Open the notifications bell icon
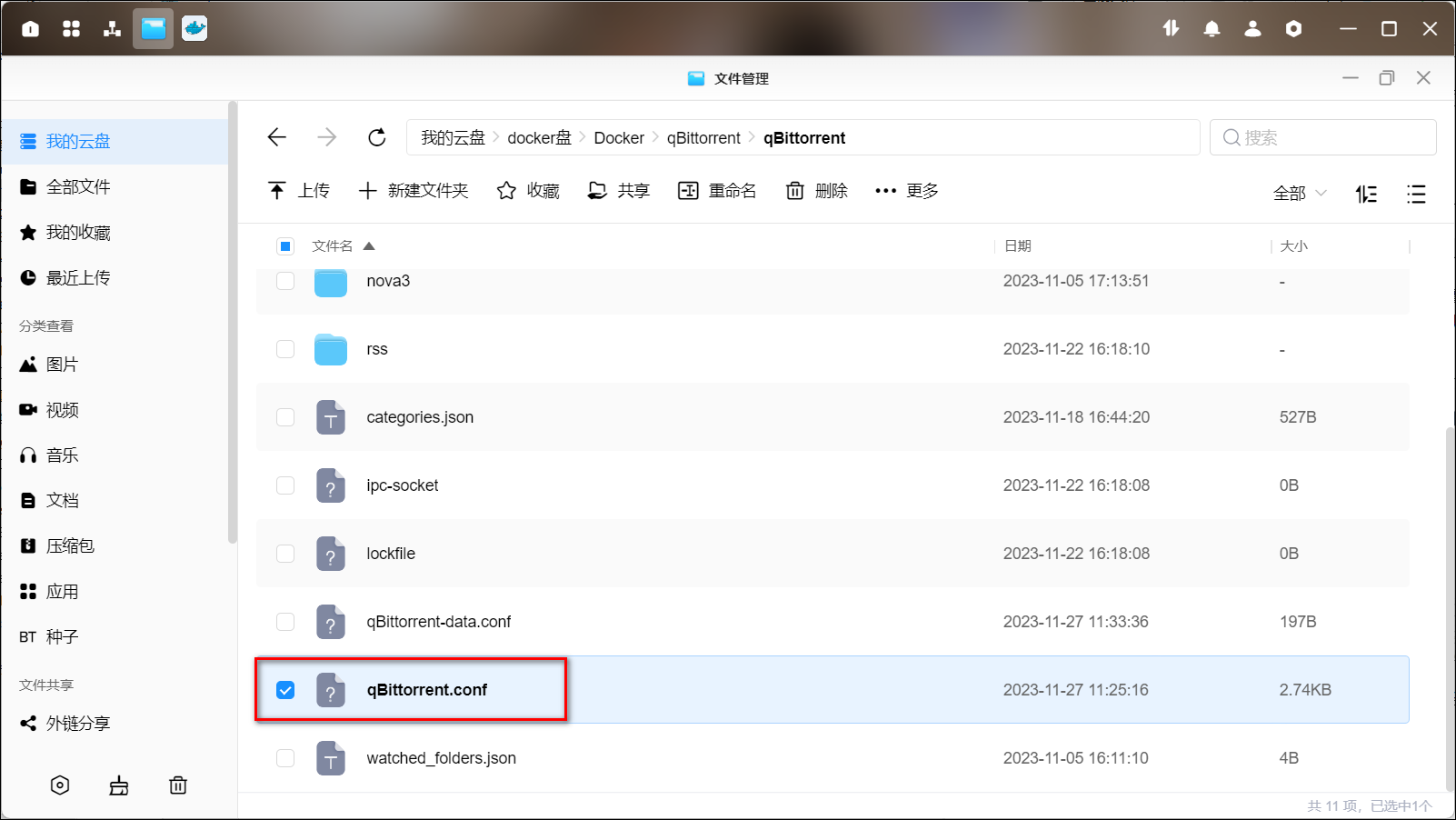Image resolution: width=1456 pixels, height=820 pixels. 1212,29
